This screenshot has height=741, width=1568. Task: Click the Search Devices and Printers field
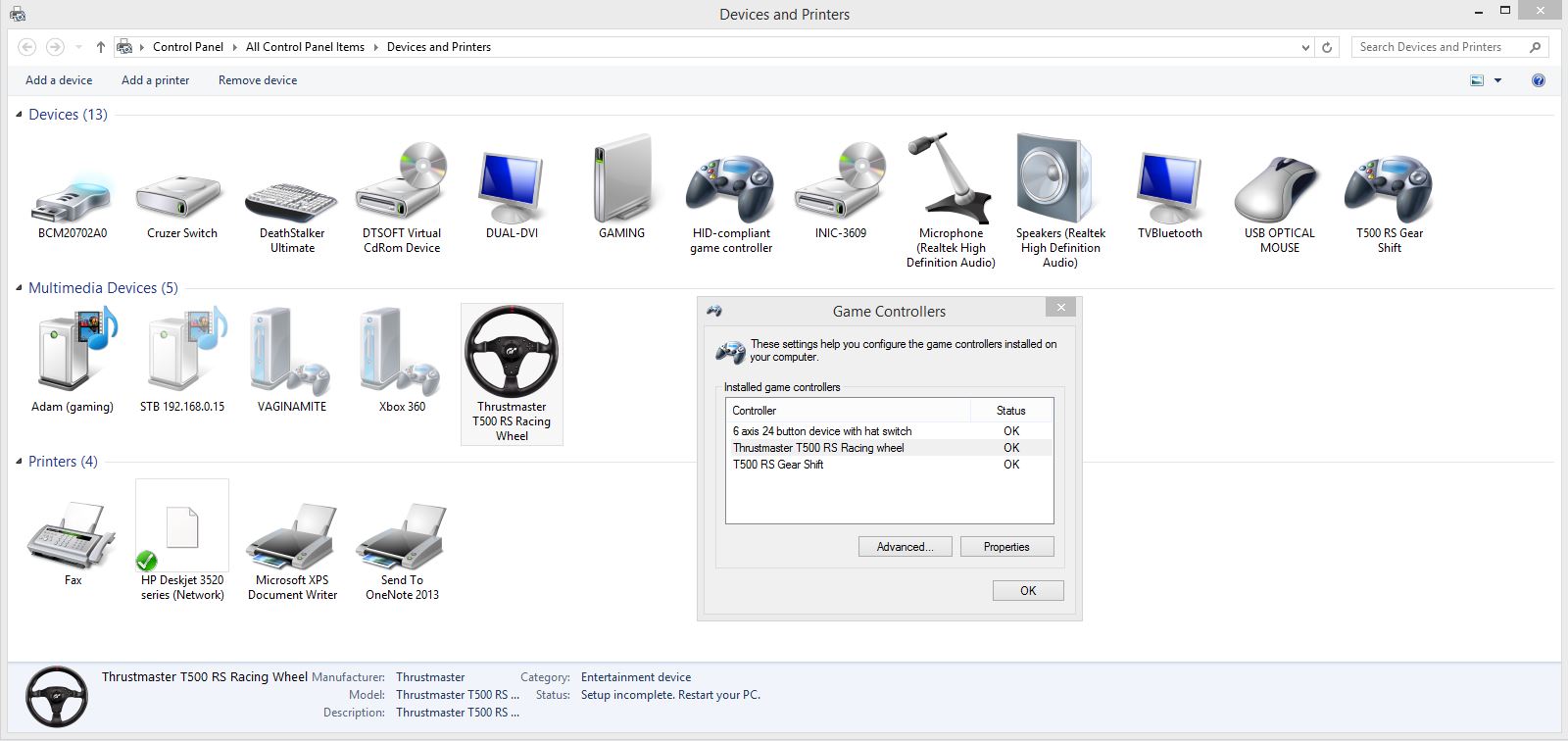pyautogui.click(x=1449, y=47)
